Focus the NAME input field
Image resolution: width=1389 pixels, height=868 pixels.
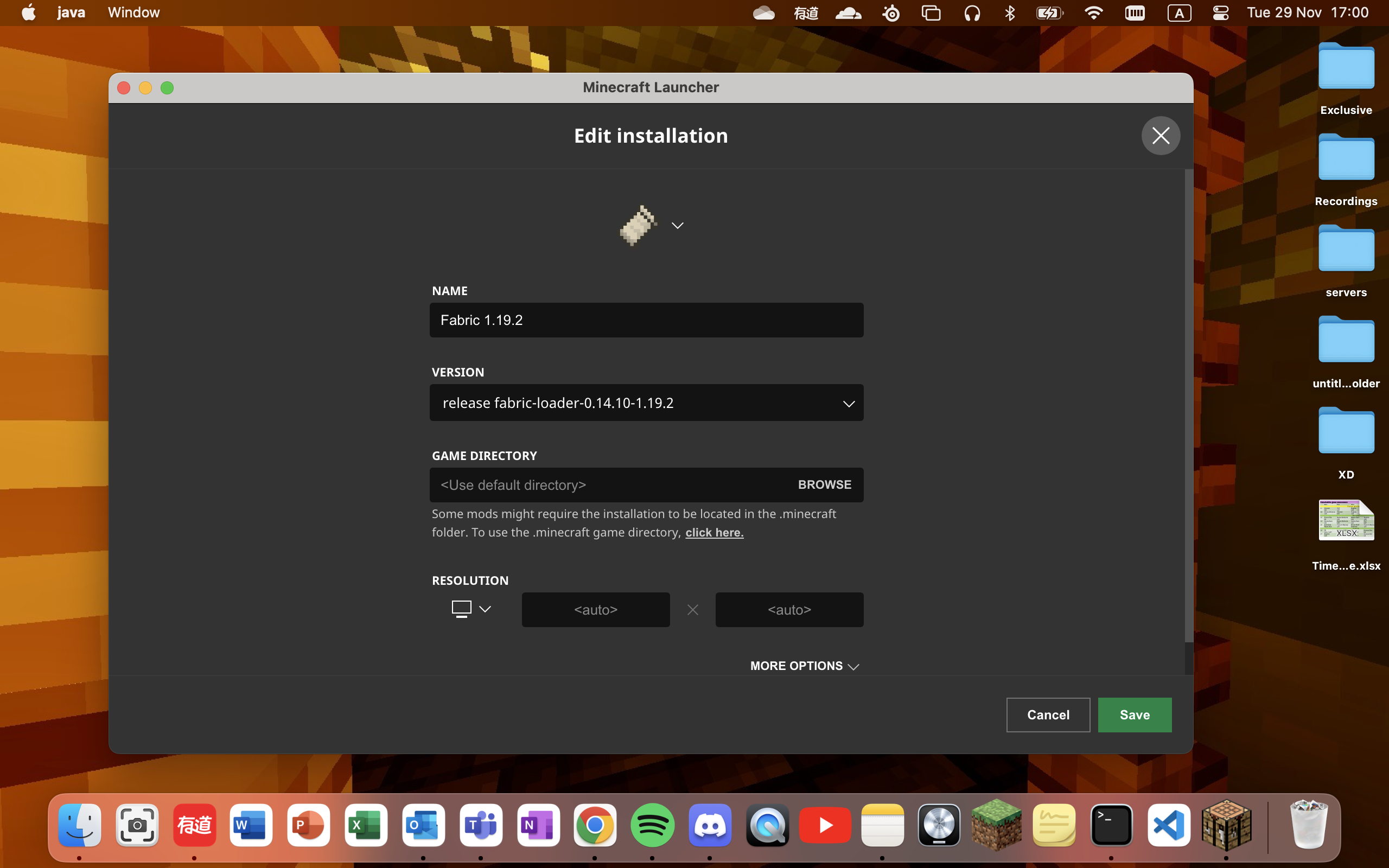[646, 320]
